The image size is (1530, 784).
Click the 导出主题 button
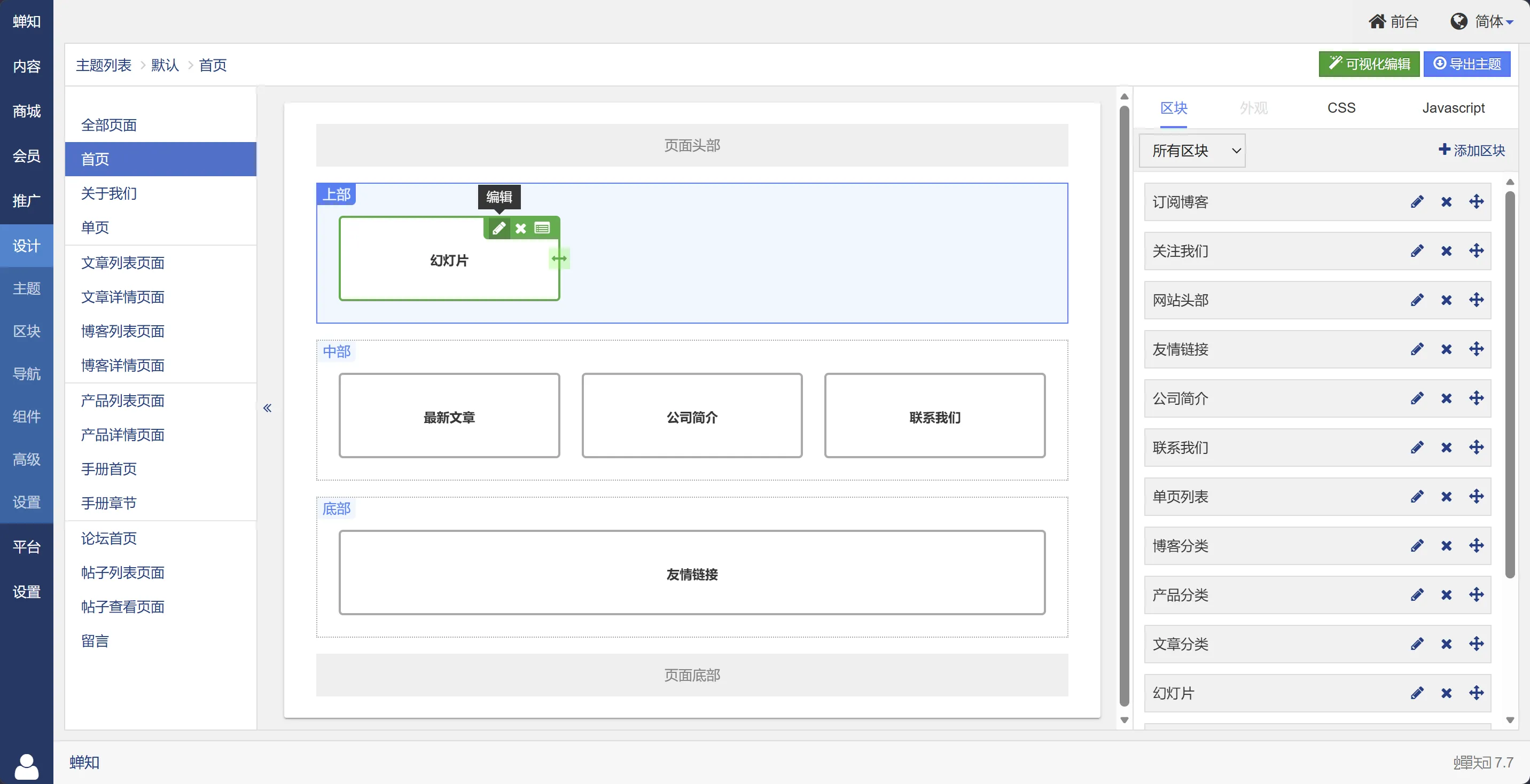coord(1467,64)
